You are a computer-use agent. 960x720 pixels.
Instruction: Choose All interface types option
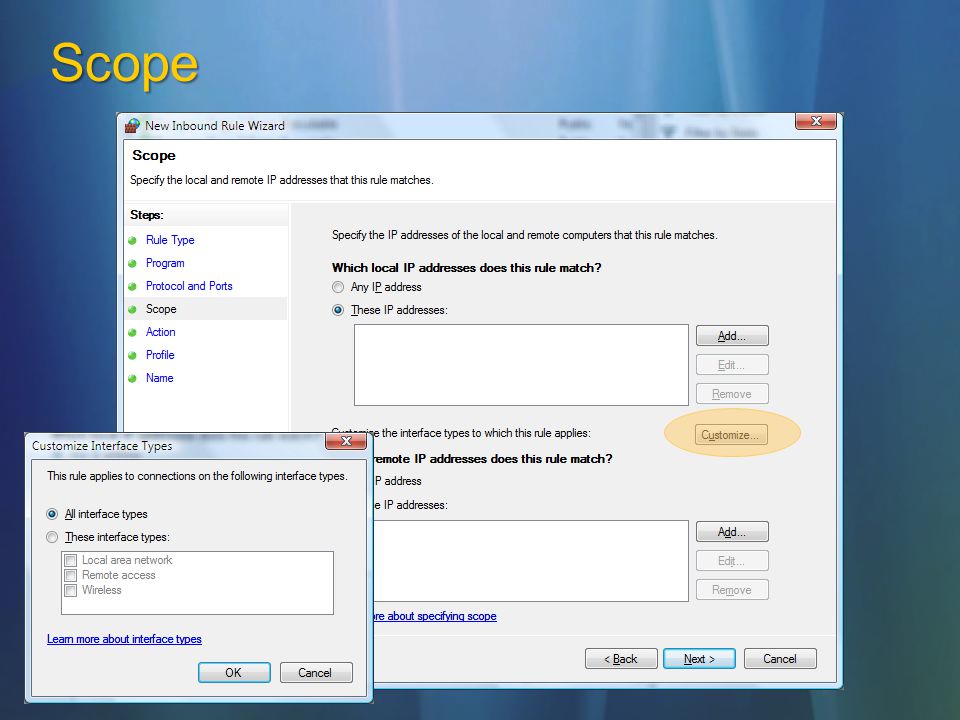pyautogui.click(x=52, y=514)
